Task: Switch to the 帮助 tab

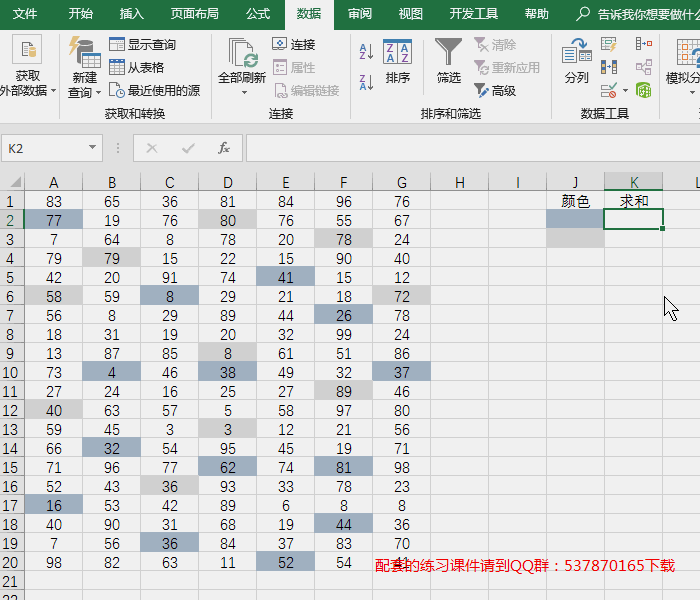Action: tap(536, 14)
